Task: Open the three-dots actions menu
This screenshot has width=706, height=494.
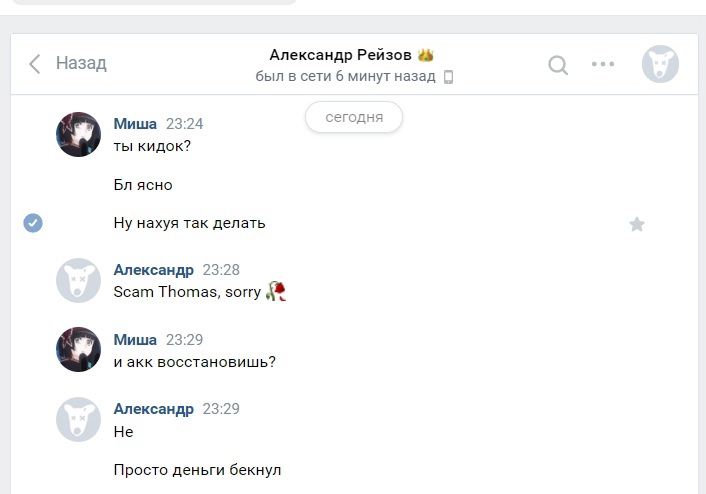Action: click(x=603, y=64)
